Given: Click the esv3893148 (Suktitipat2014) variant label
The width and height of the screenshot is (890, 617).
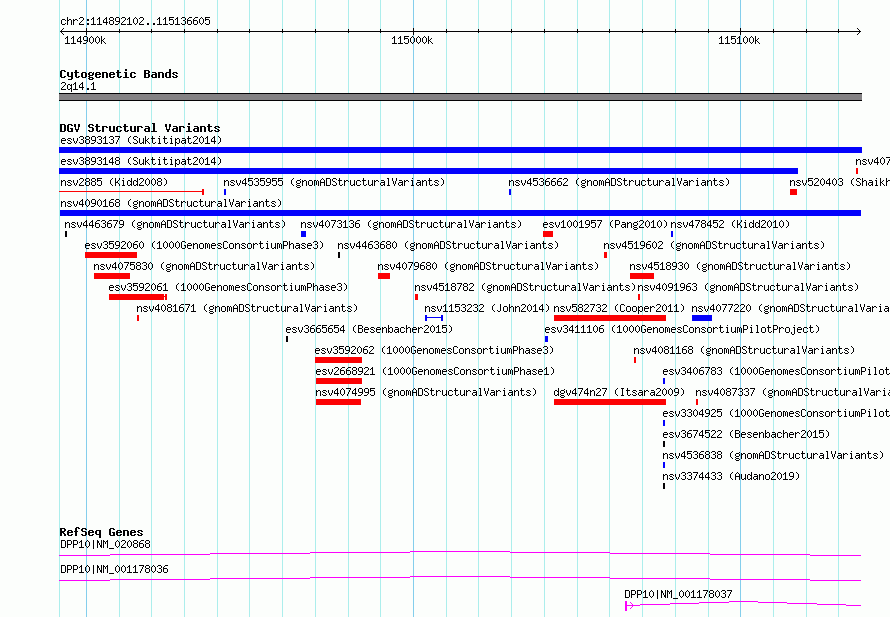Looking at the screenshot, I should 141,161.
